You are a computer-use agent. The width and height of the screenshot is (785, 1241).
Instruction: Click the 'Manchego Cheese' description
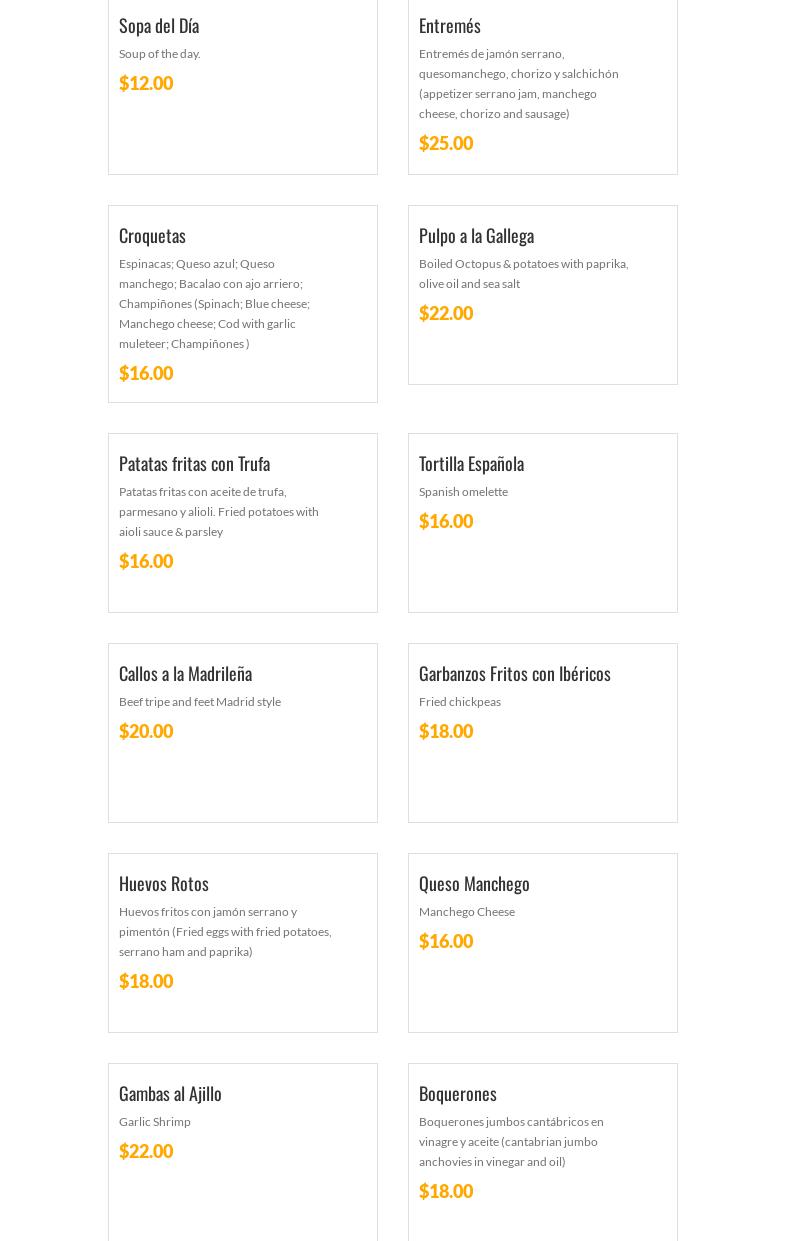(467, 912)
